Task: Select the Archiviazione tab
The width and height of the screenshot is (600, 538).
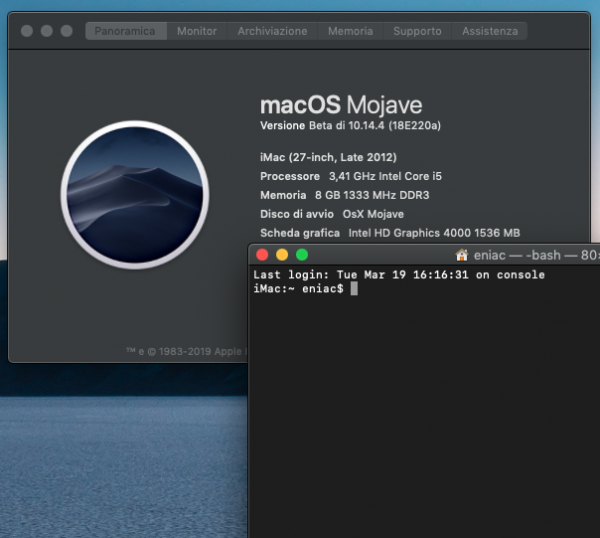Action: (272, 31)
